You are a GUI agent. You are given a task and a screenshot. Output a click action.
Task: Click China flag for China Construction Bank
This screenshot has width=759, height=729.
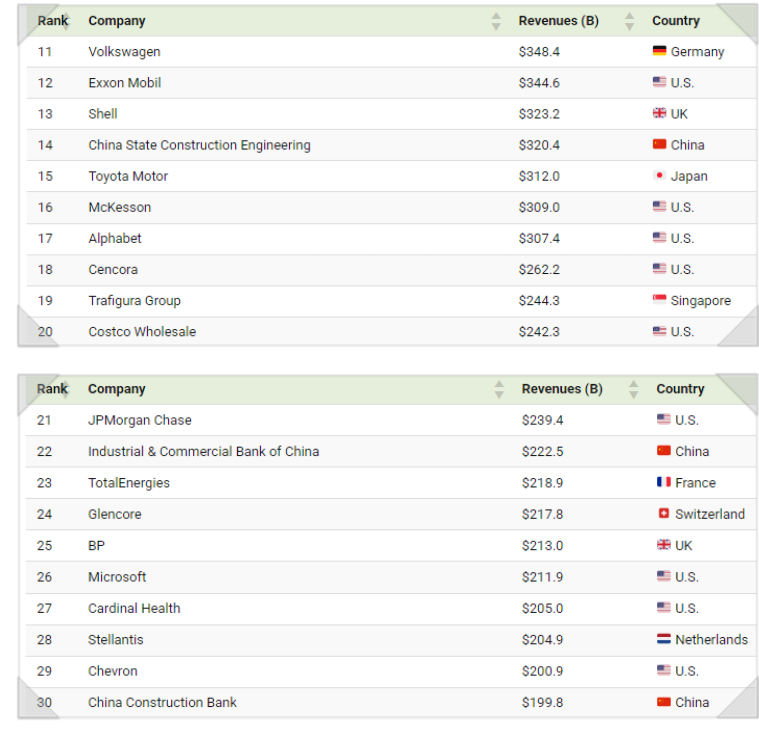pos(664,701)
